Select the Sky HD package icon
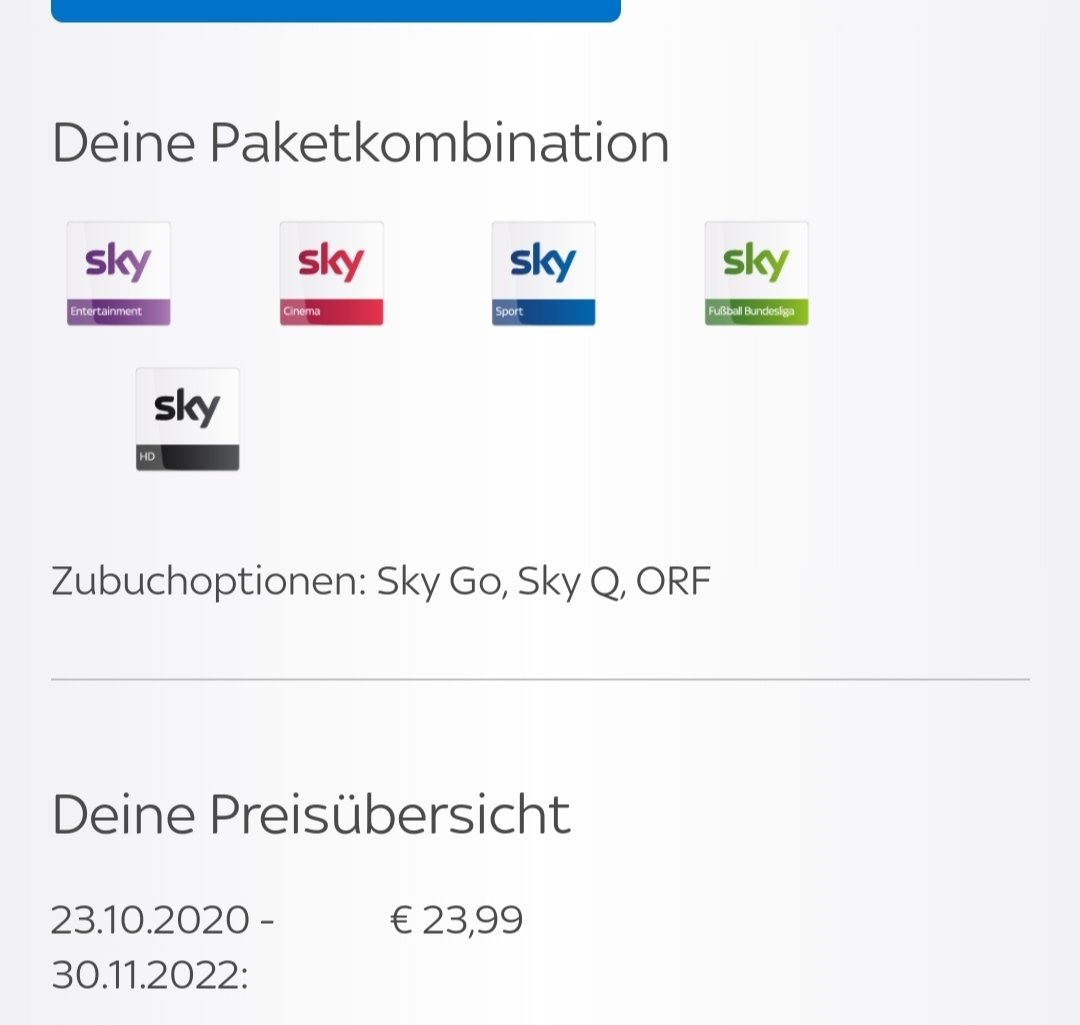Screen dimensions: 1080x1025 [x=187, y=420]
